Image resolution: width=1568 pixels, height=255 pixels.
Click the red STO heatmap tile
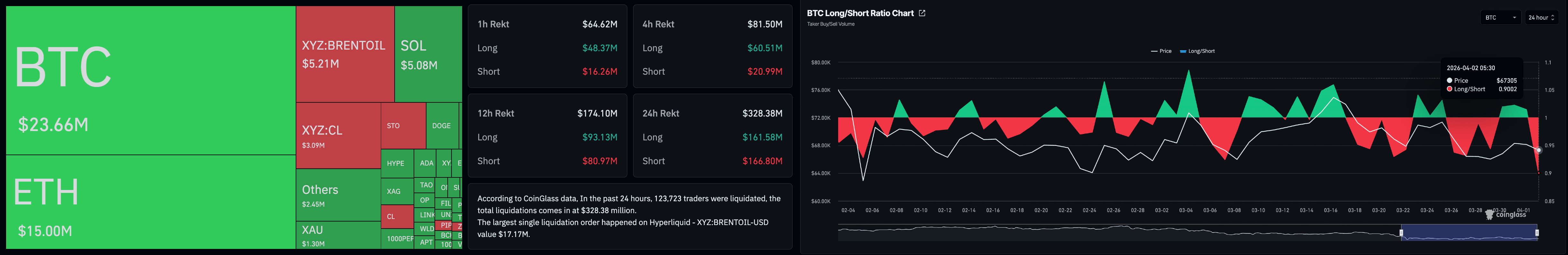point(402,126)
